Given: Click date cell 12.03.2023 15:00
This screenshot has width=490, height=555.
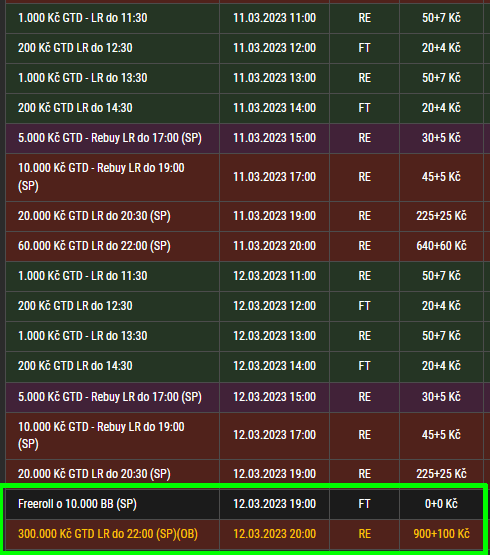Looking at the screenshot, I should tap(274, 397).
